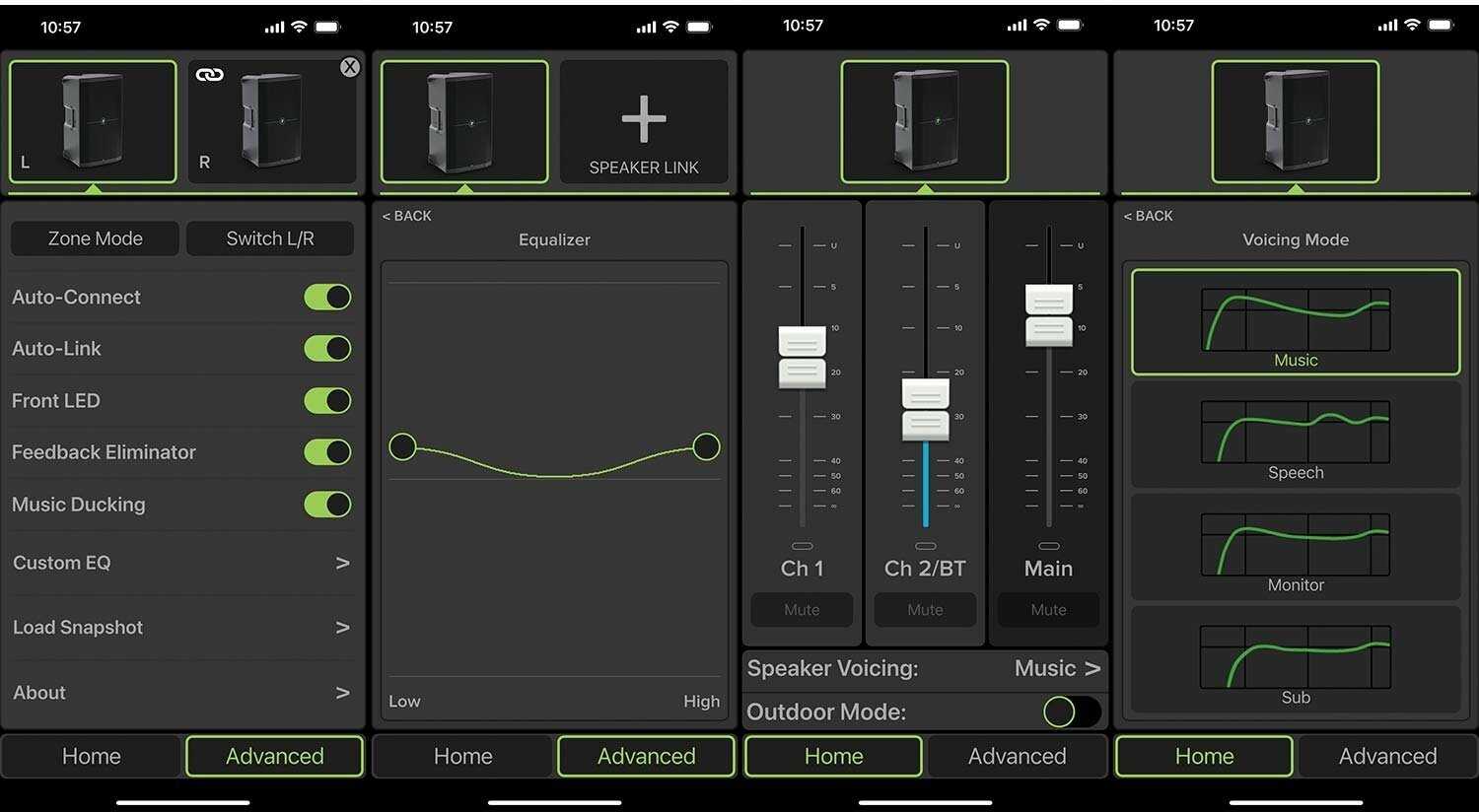Open the Custom EQ settings

tap(181, 563)
